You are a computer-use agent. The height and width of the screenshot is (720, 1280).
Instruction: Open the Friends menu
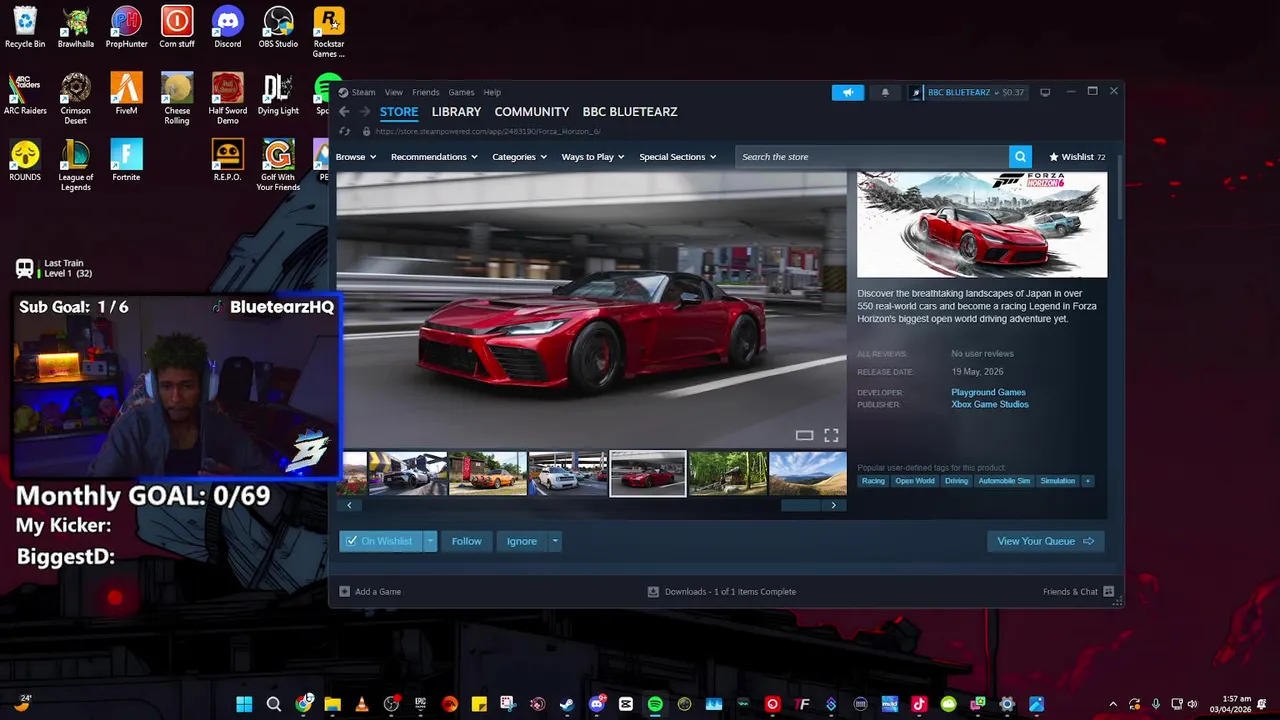(426, 92)
